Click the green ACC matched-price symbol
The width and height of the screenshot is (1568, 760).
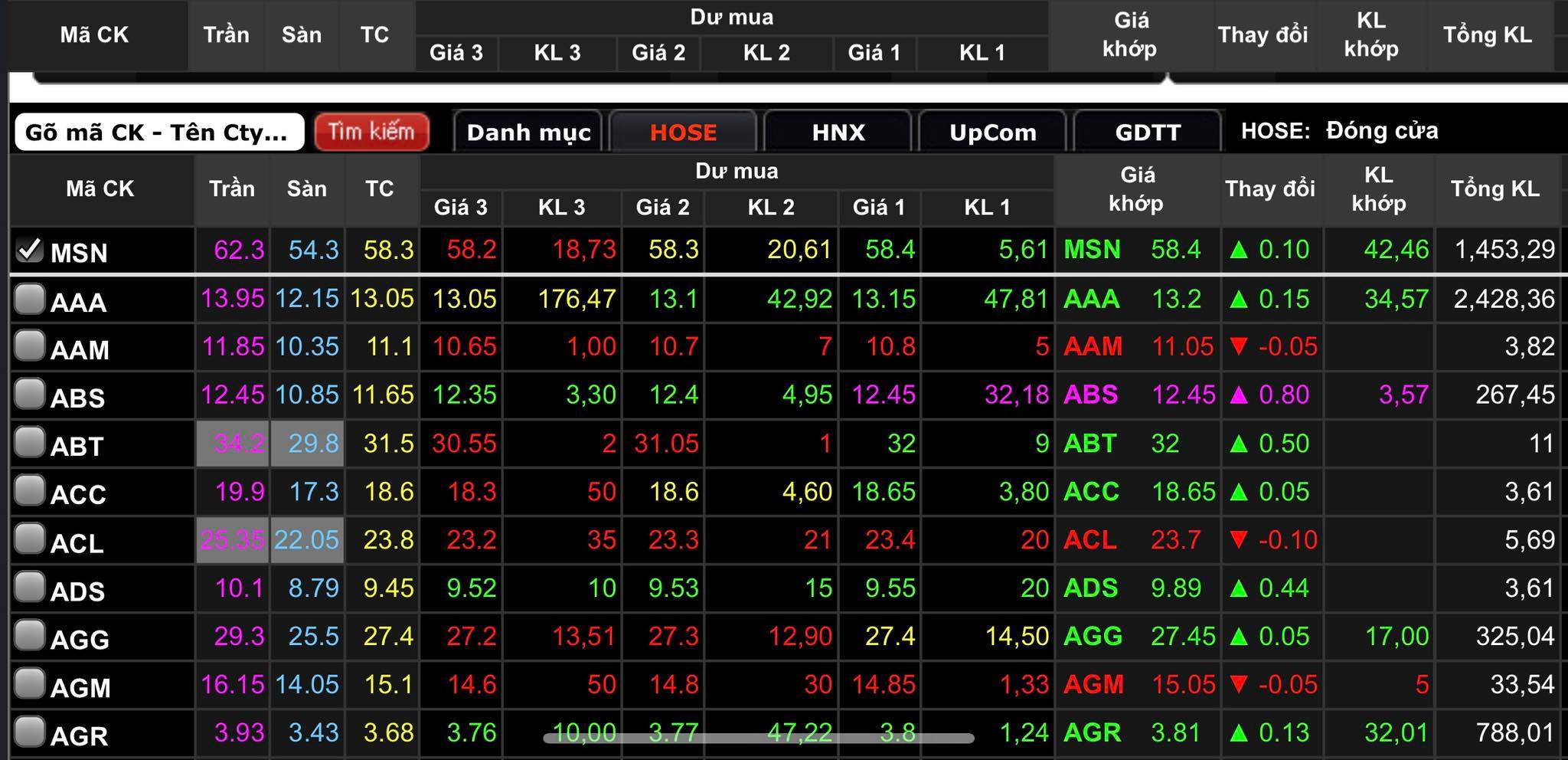coord(1091,491)
